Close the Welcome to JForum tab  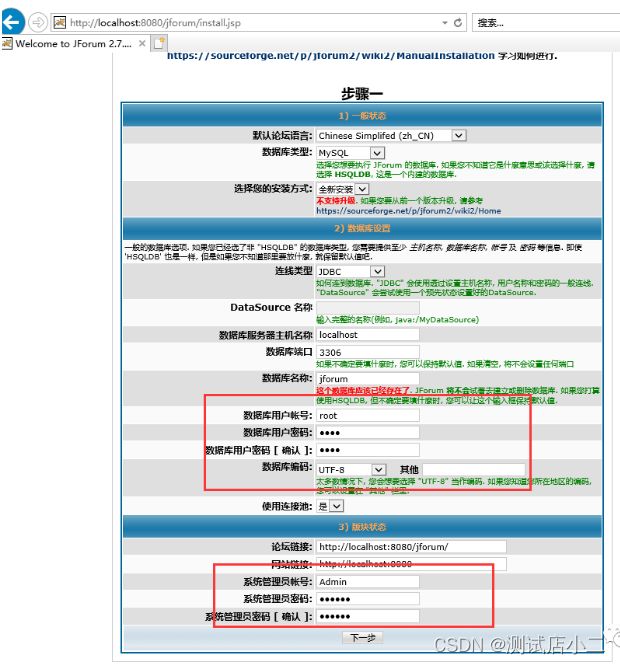pos(142,43)
